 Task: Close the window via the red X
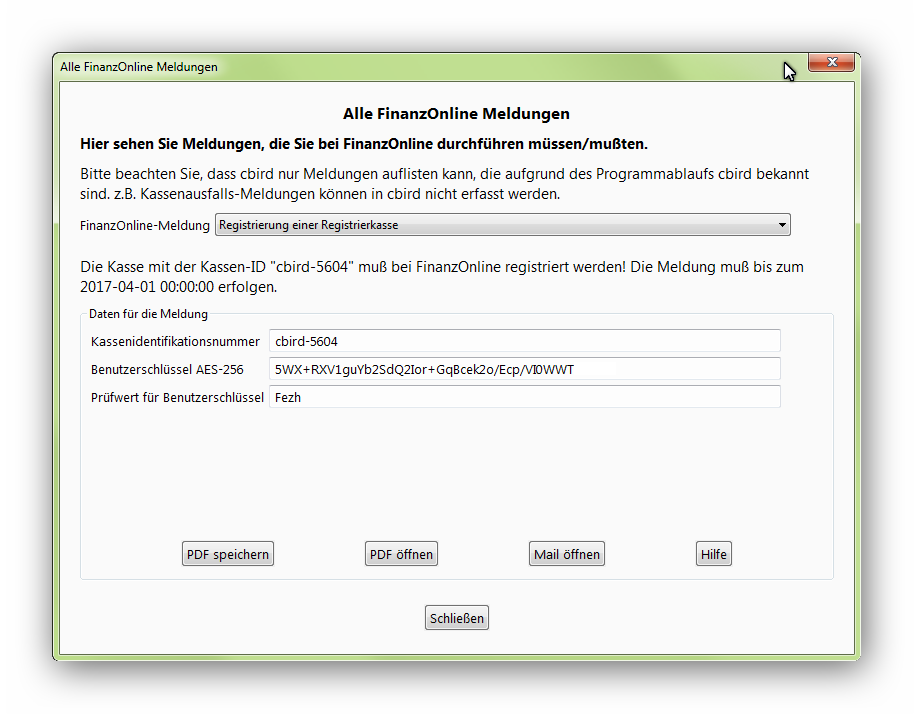tap(831, 64)
